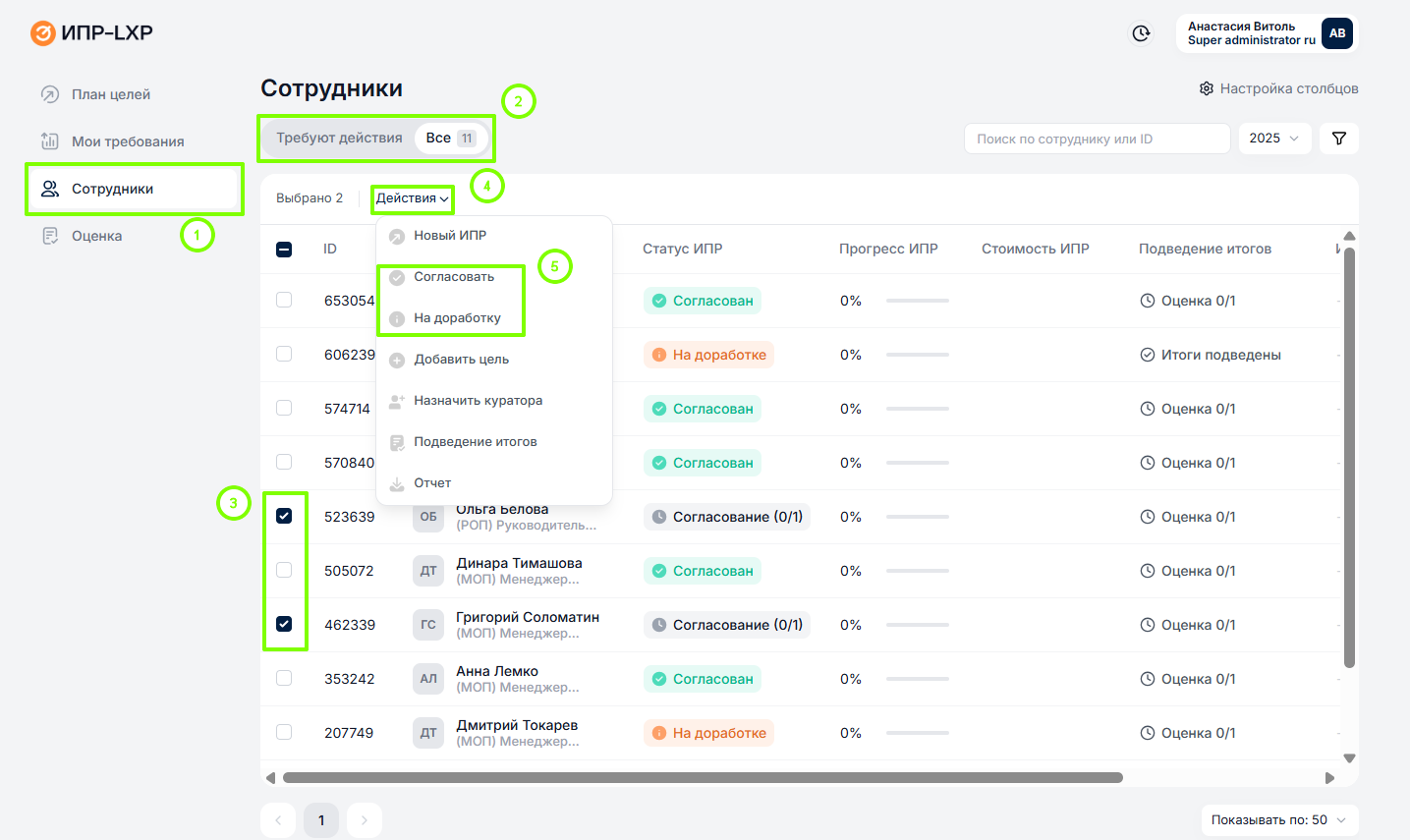Open the filter funnel icon
The width and height of the screenshot is (1410, 840).
[x=1338, y=139]
